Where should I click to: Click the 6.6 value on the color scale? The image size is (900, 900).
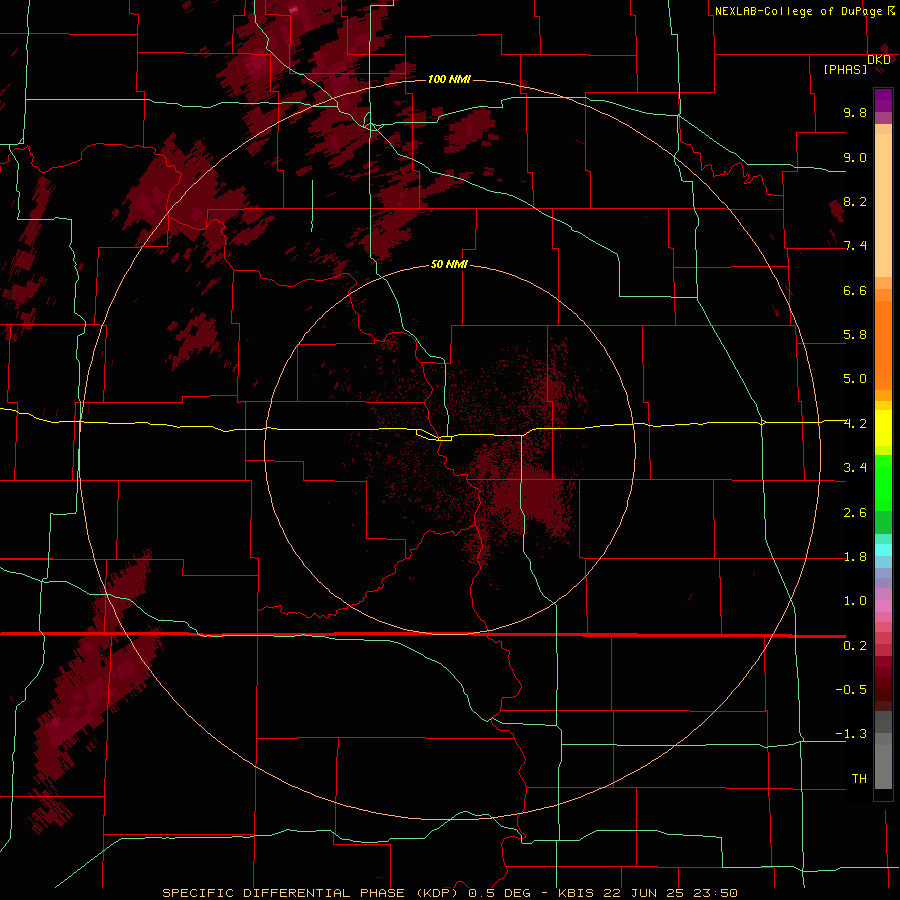coord(855,290)
